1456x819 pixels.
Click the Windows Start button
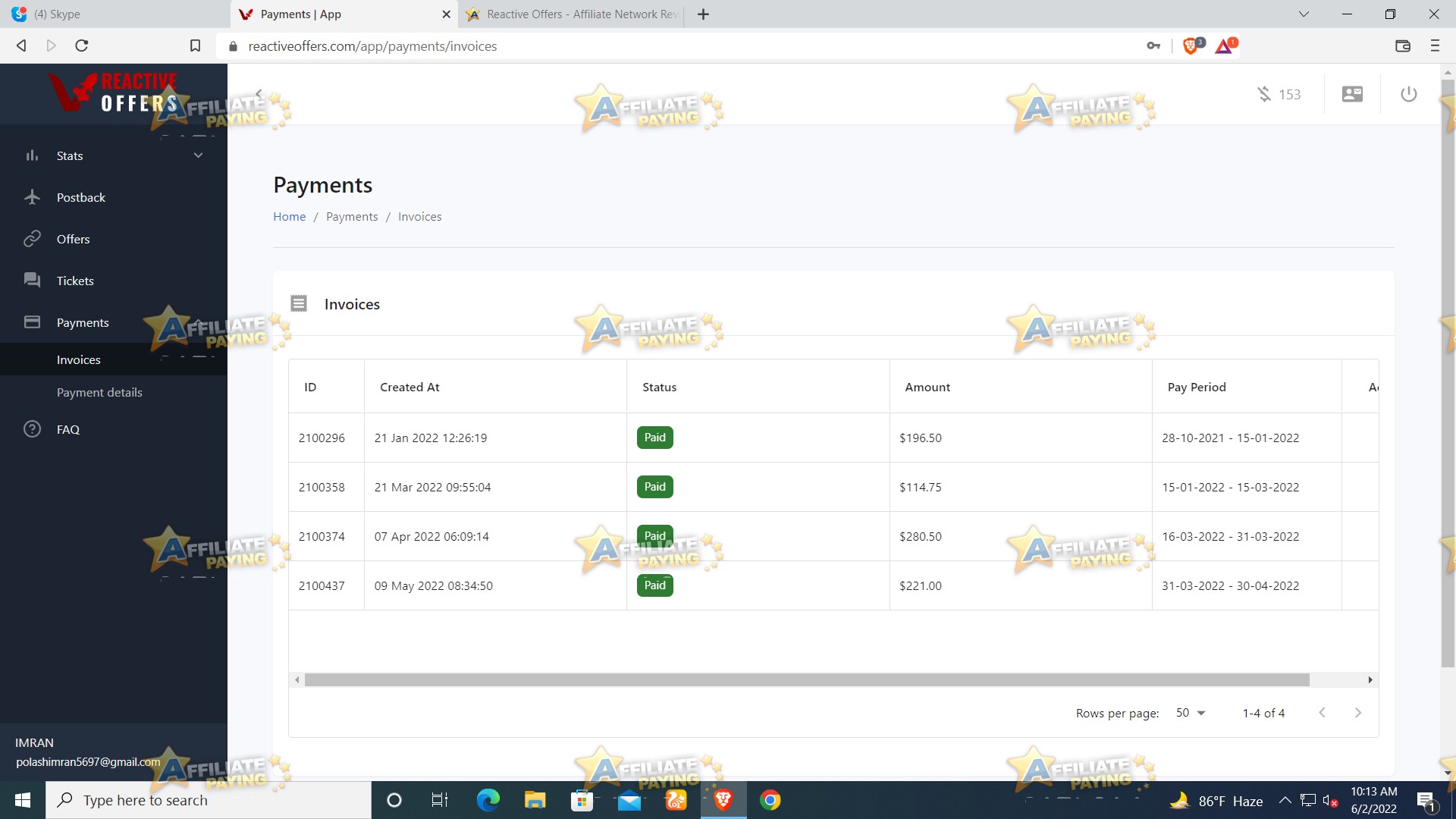pos(23,800)
